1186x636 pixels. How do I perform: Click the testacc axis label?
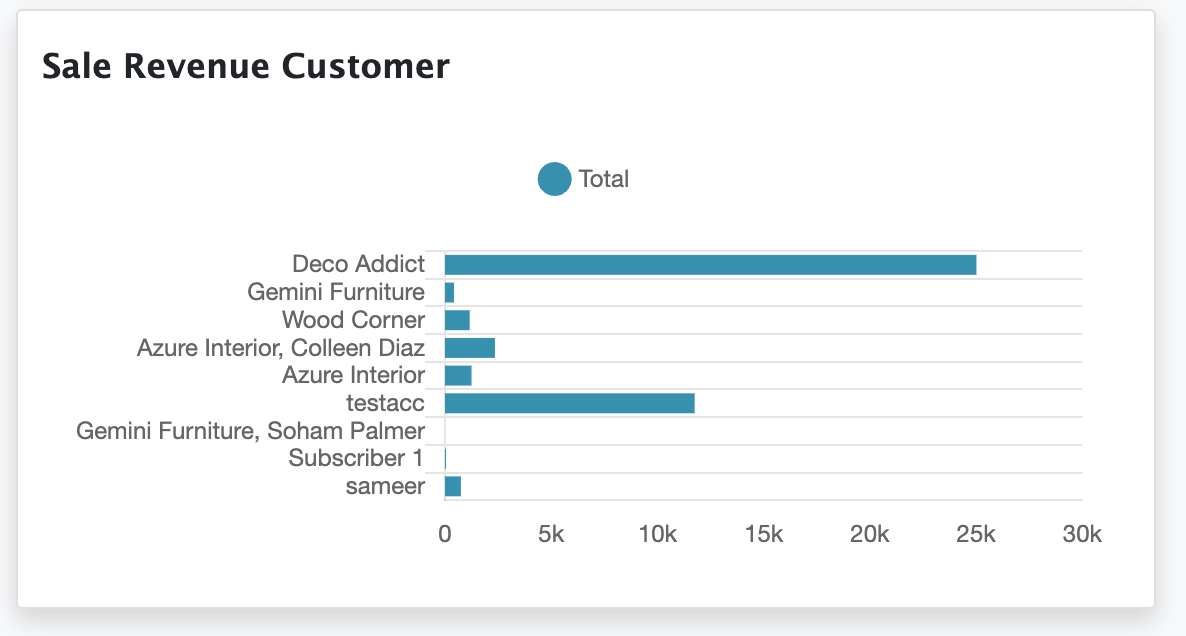pyautogui.click(x=385, y=403)
